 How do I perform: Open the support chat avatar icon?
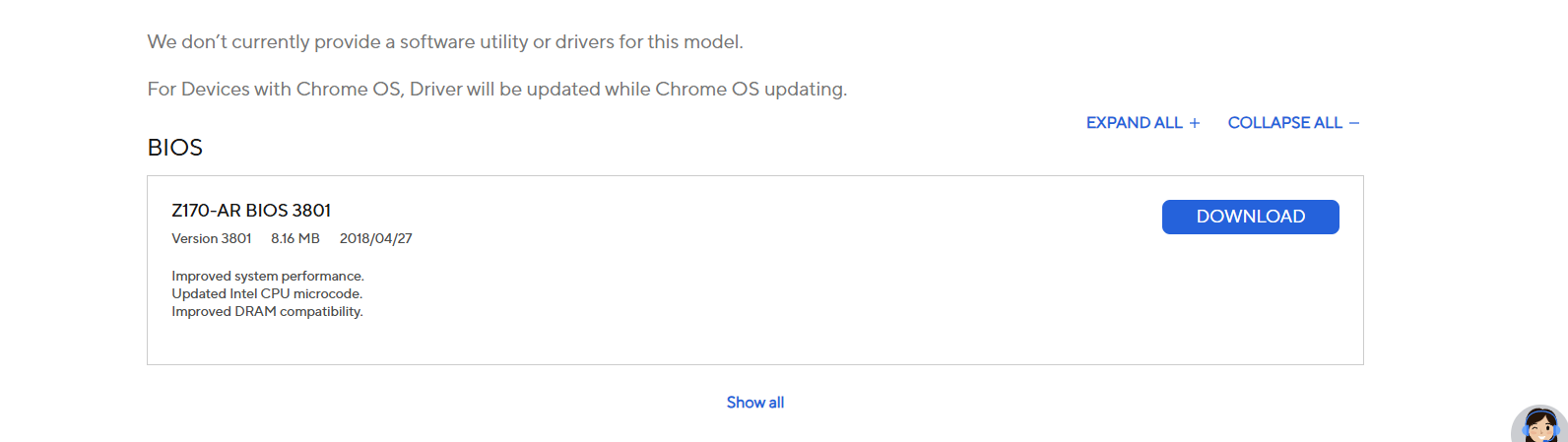point(1540,424)
